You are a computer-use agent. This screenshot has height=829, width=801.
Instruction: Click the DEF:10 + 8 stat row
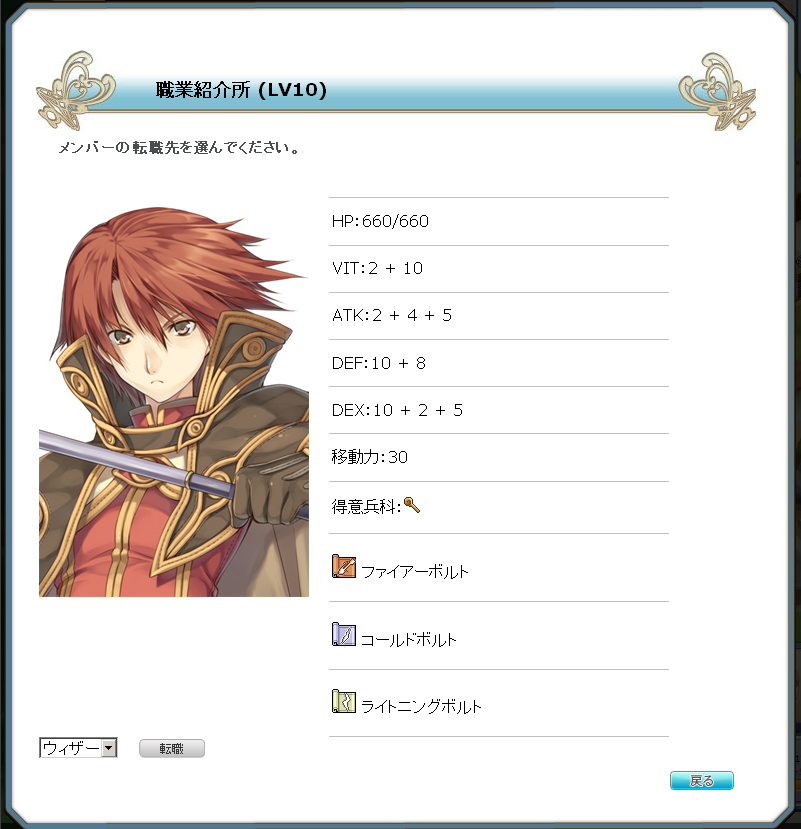click(499, 363)
